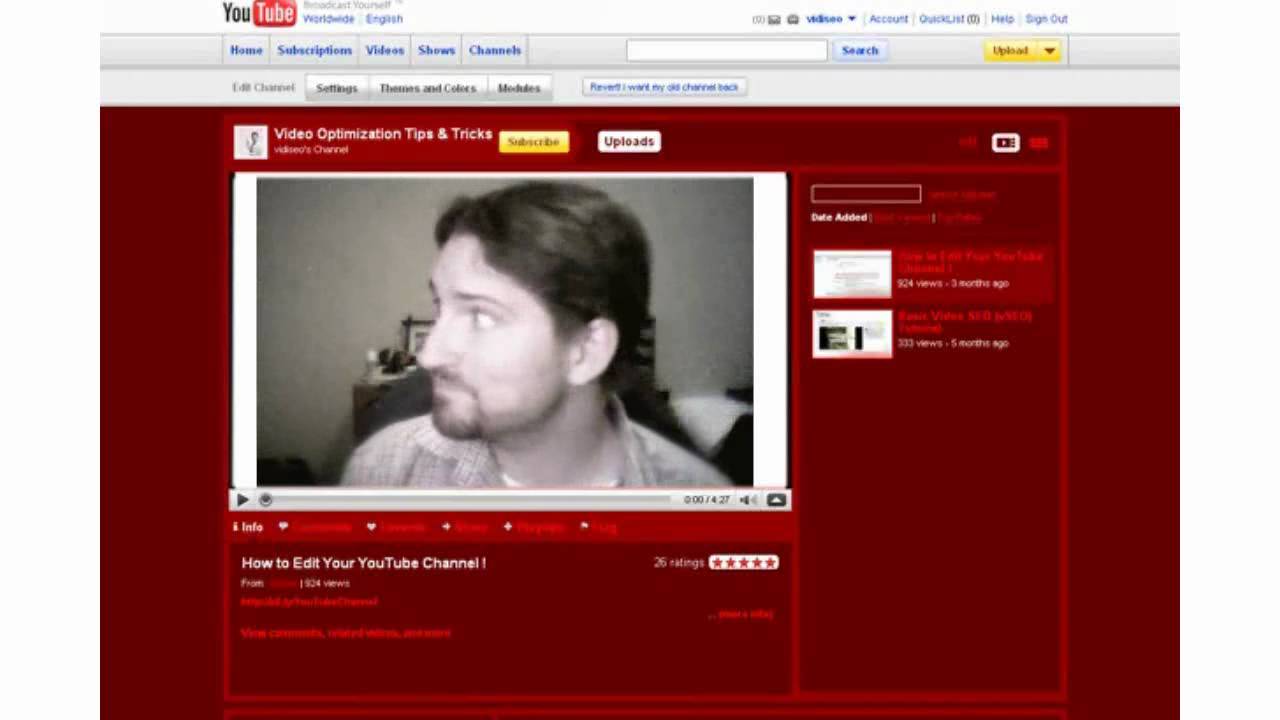The image size is (1280, 720).
Task: Open the Account link
Action: point(888,19)
